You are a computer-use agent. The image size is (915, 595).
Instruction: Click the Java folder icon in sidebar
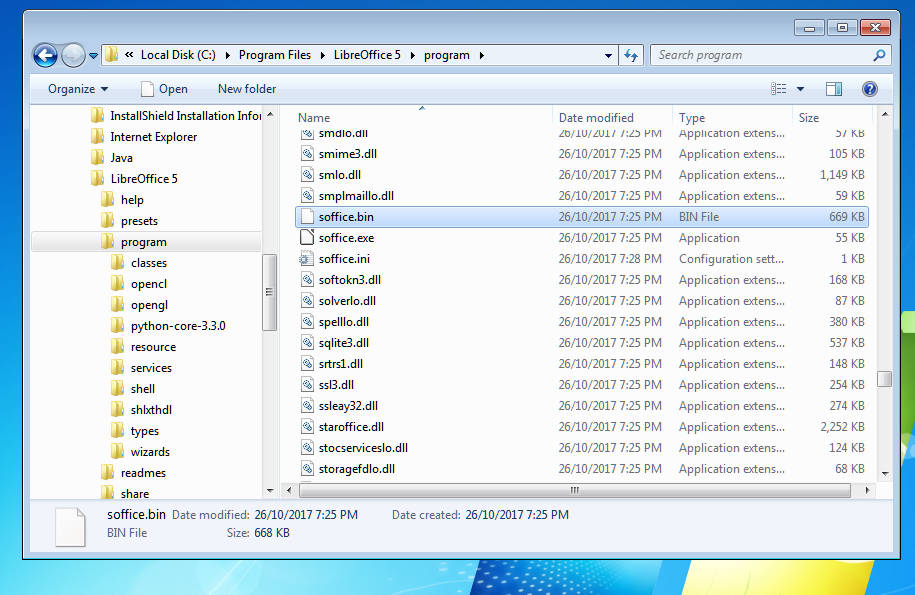[x=98, y=157]
